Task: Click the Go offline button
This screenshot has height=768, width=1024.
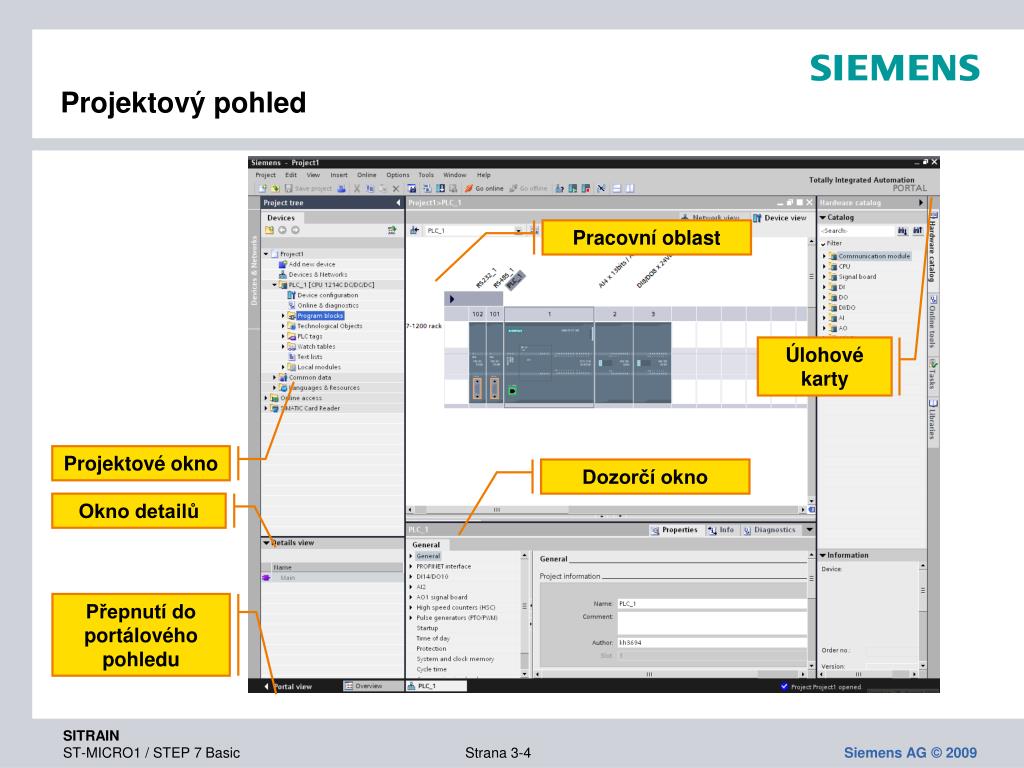Action: 528,188
